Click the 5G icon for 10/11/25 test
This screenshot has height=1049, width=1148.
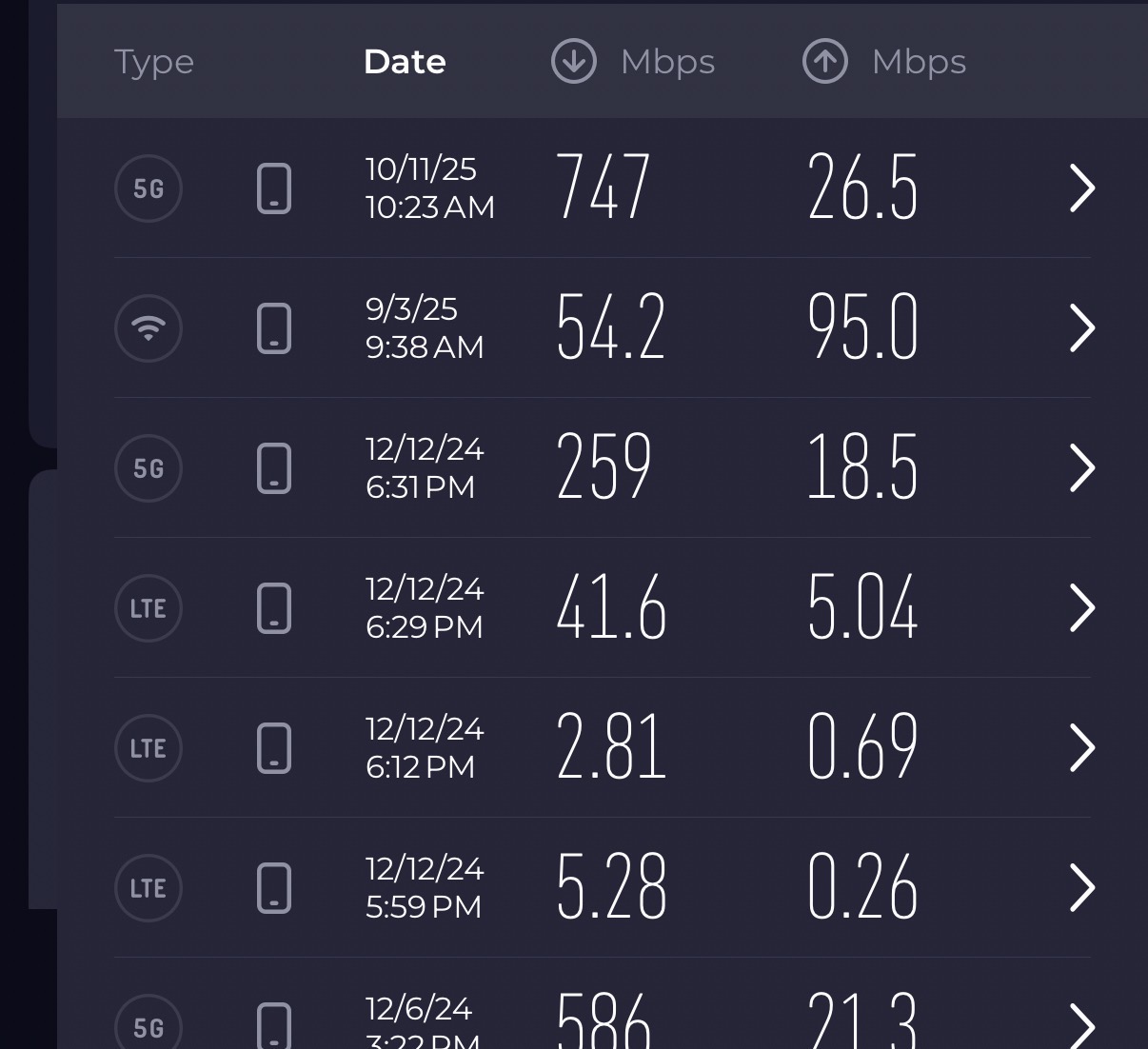coord(148,188)
